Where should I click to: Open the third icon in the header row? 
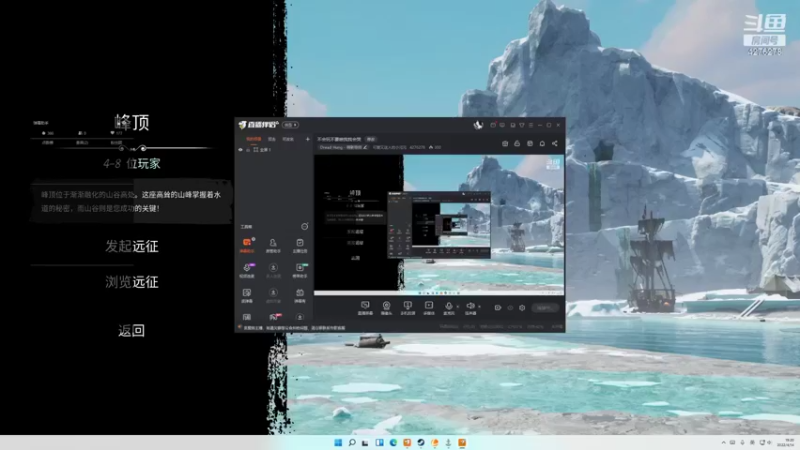tap(530, 144)
